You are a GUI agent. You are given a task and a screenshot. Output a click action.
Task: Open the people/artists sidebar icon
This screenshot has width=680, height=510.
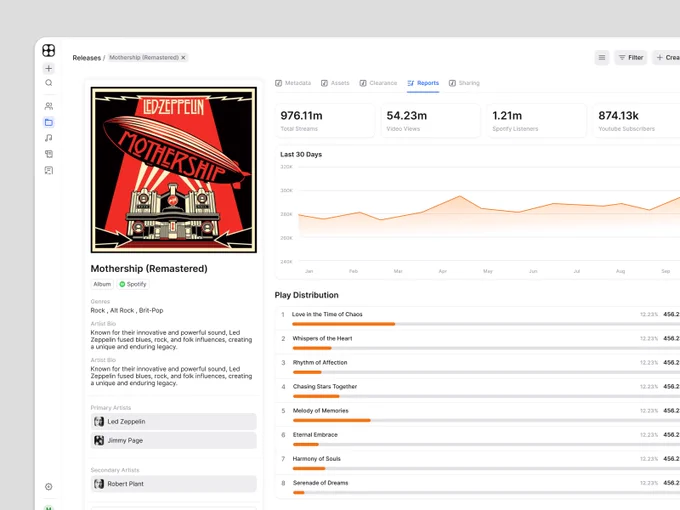click(49, 106)
